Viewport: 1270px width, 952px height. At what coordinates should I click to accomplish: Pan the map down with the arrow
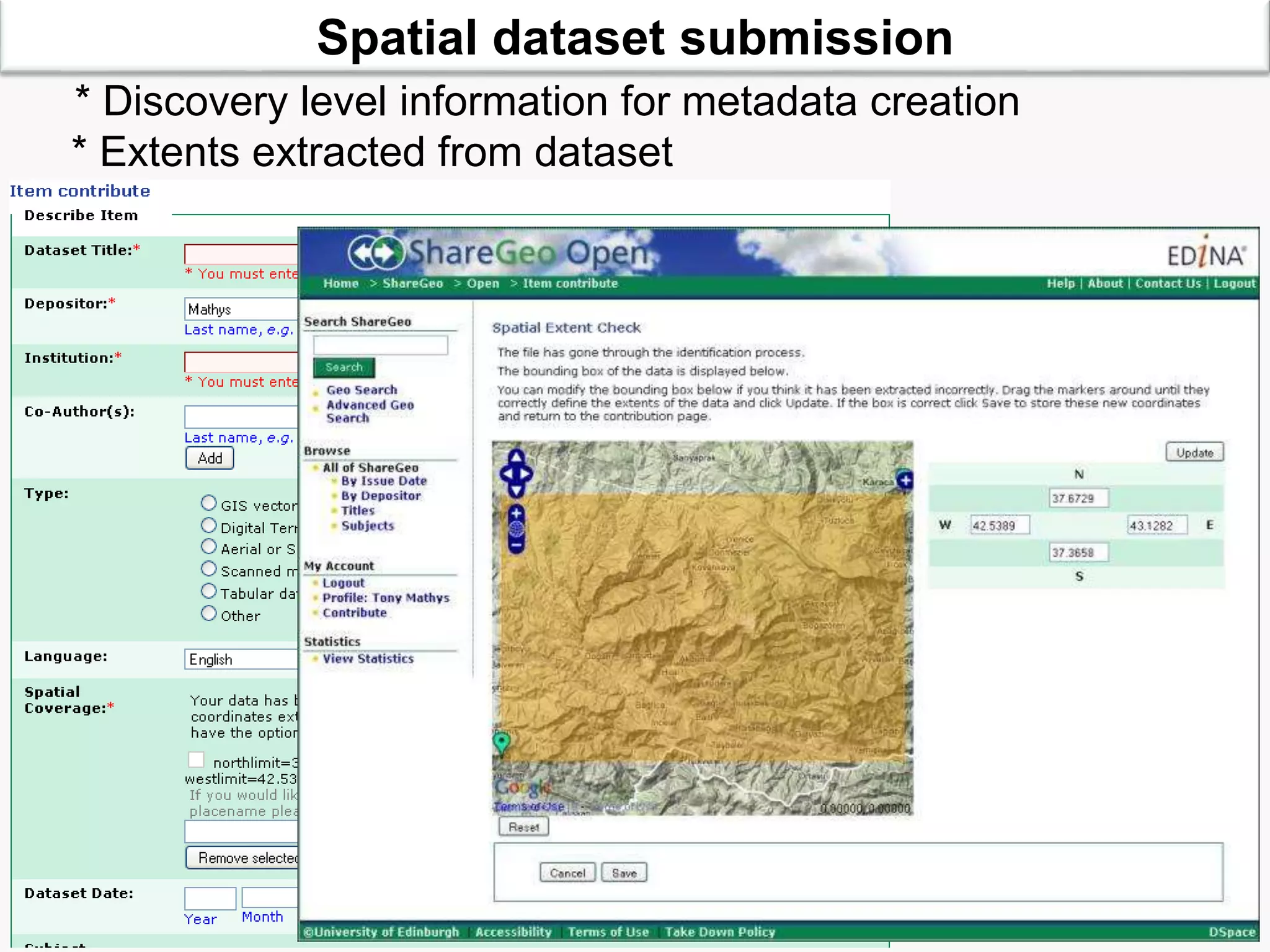pyautogui.click(x=517, y=490)
